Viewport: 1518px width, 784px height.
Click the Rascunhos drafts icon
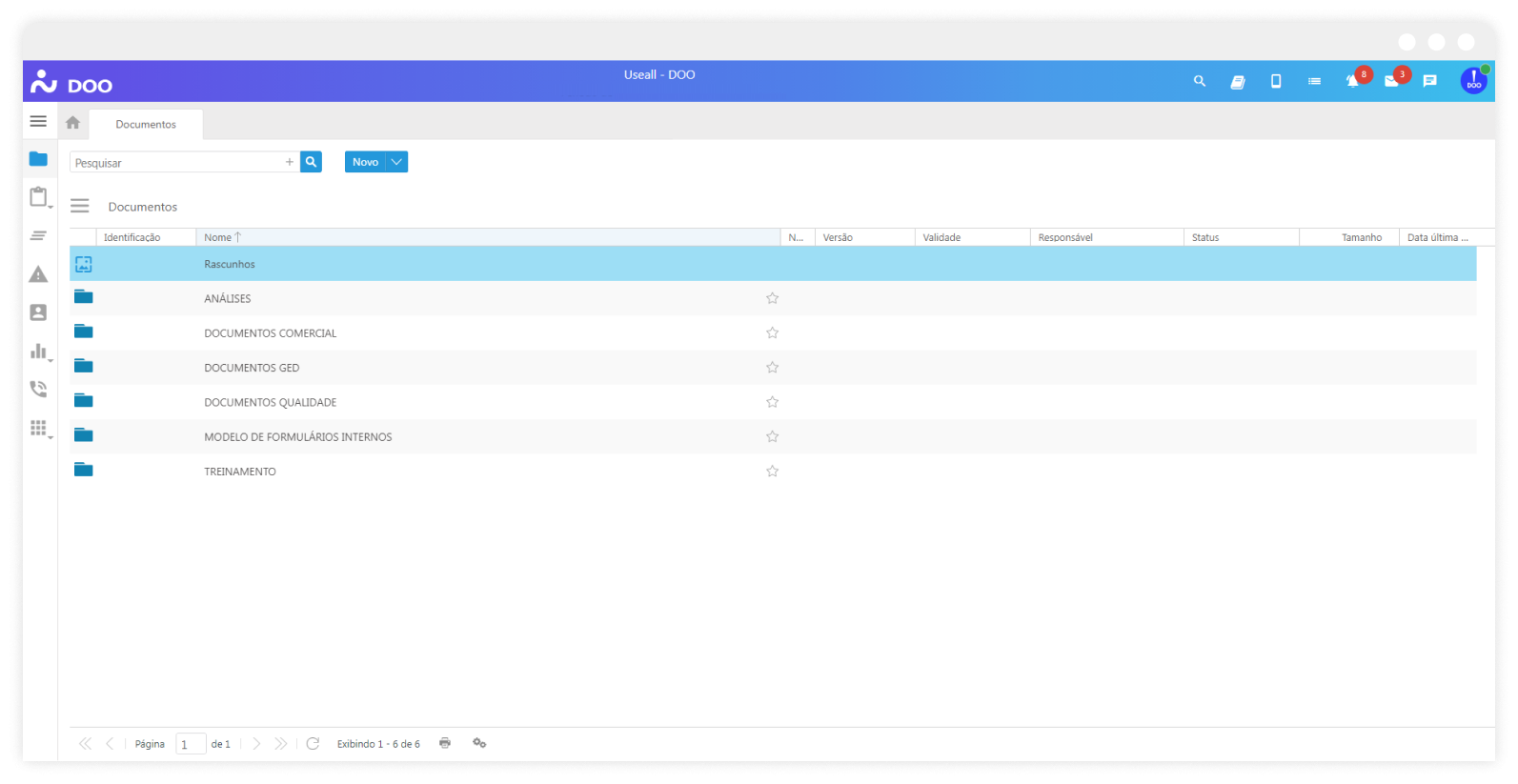click(84, 264)
